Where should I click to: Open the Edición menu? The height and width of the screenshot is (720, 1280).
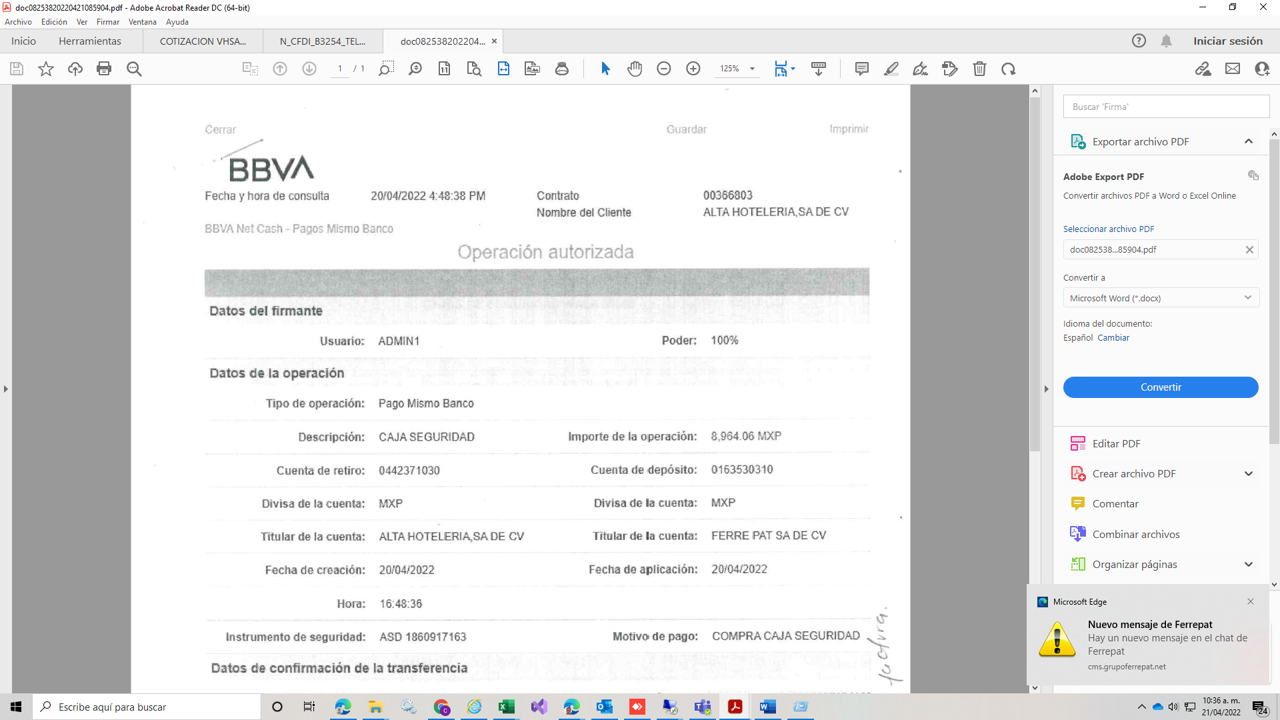click(54, 22)
